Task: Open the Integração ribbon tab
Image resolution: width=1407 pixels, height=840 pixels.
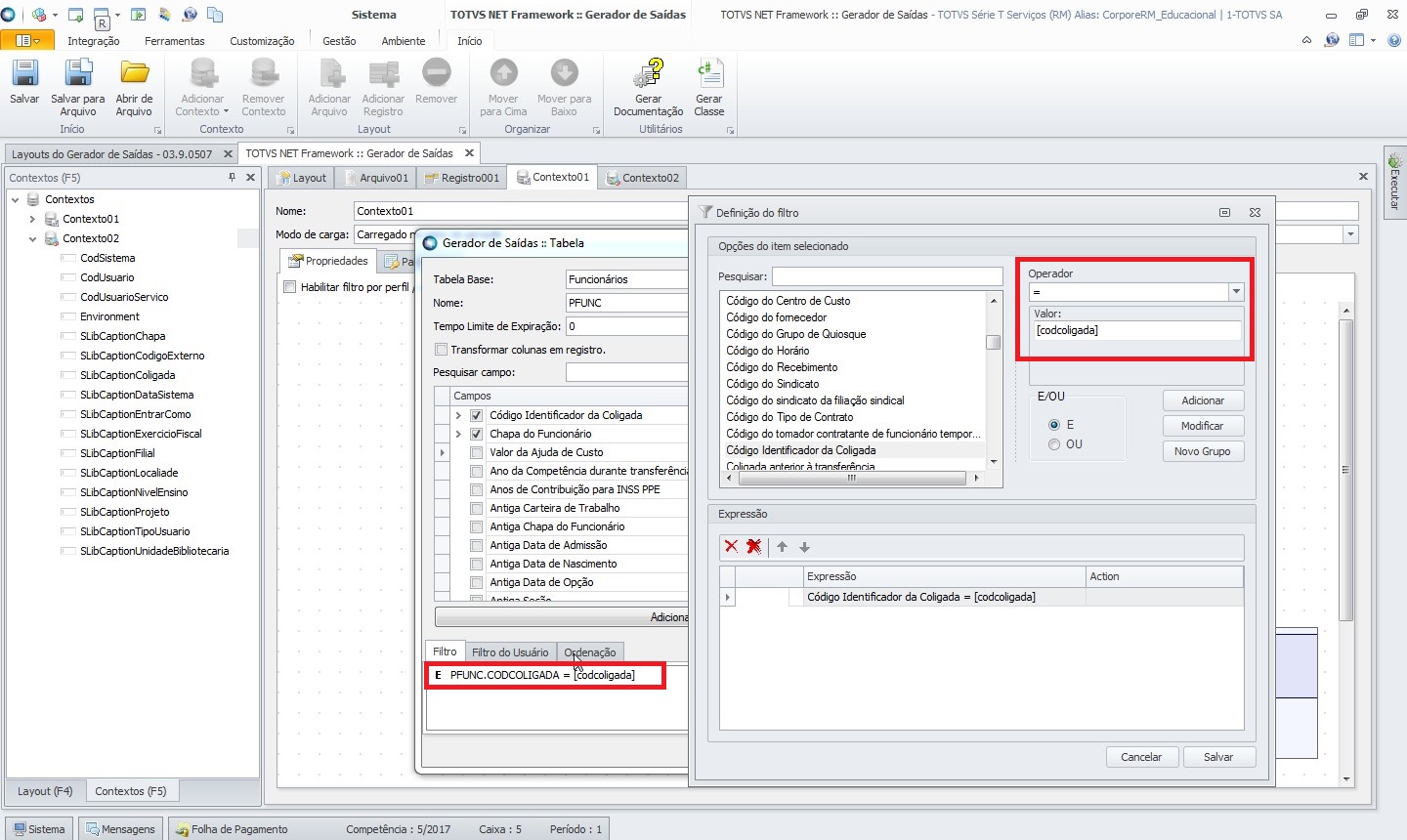Action: coord(94,41)
